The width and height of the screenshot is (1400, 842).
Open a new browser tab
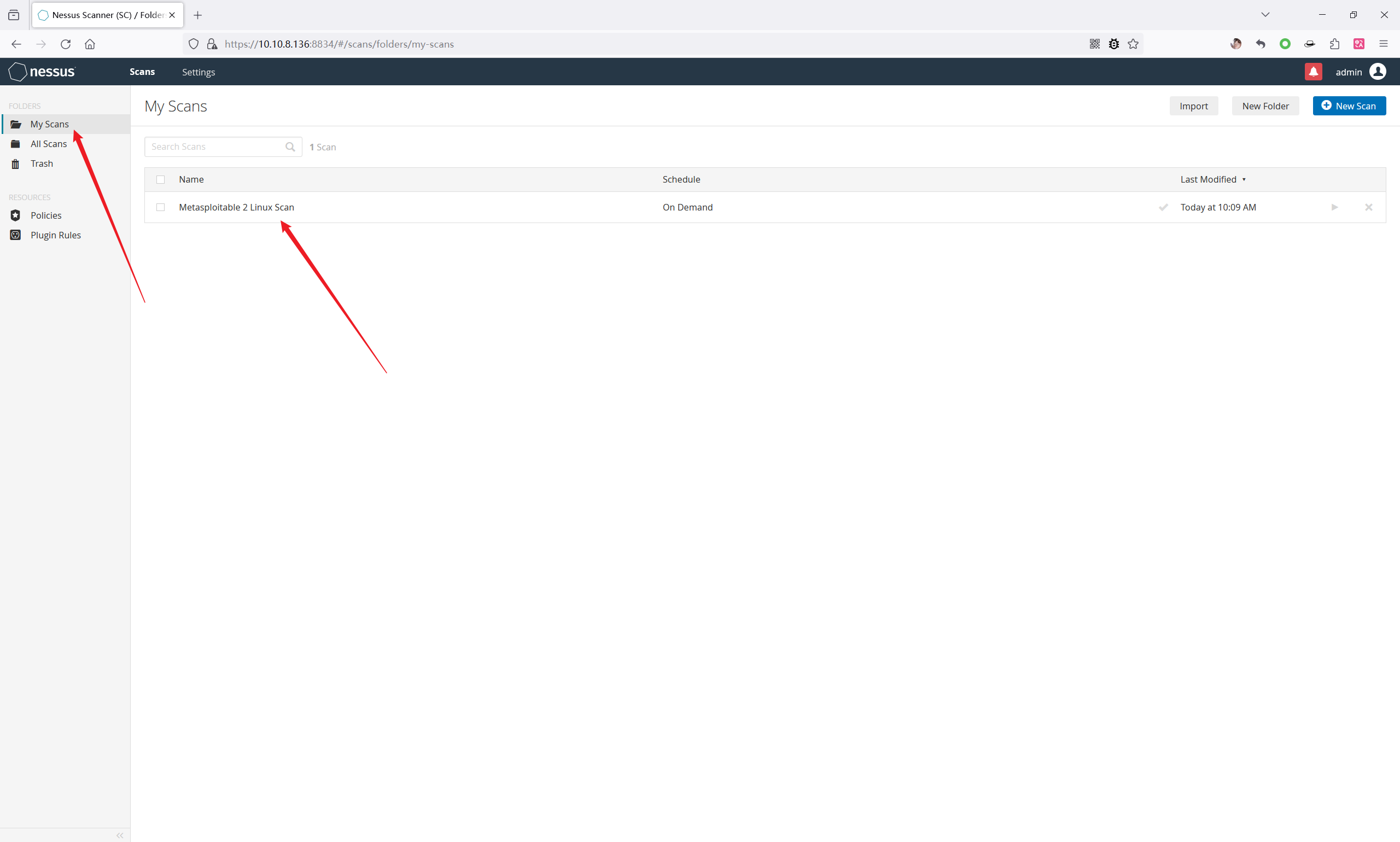(x=197, y=15)
